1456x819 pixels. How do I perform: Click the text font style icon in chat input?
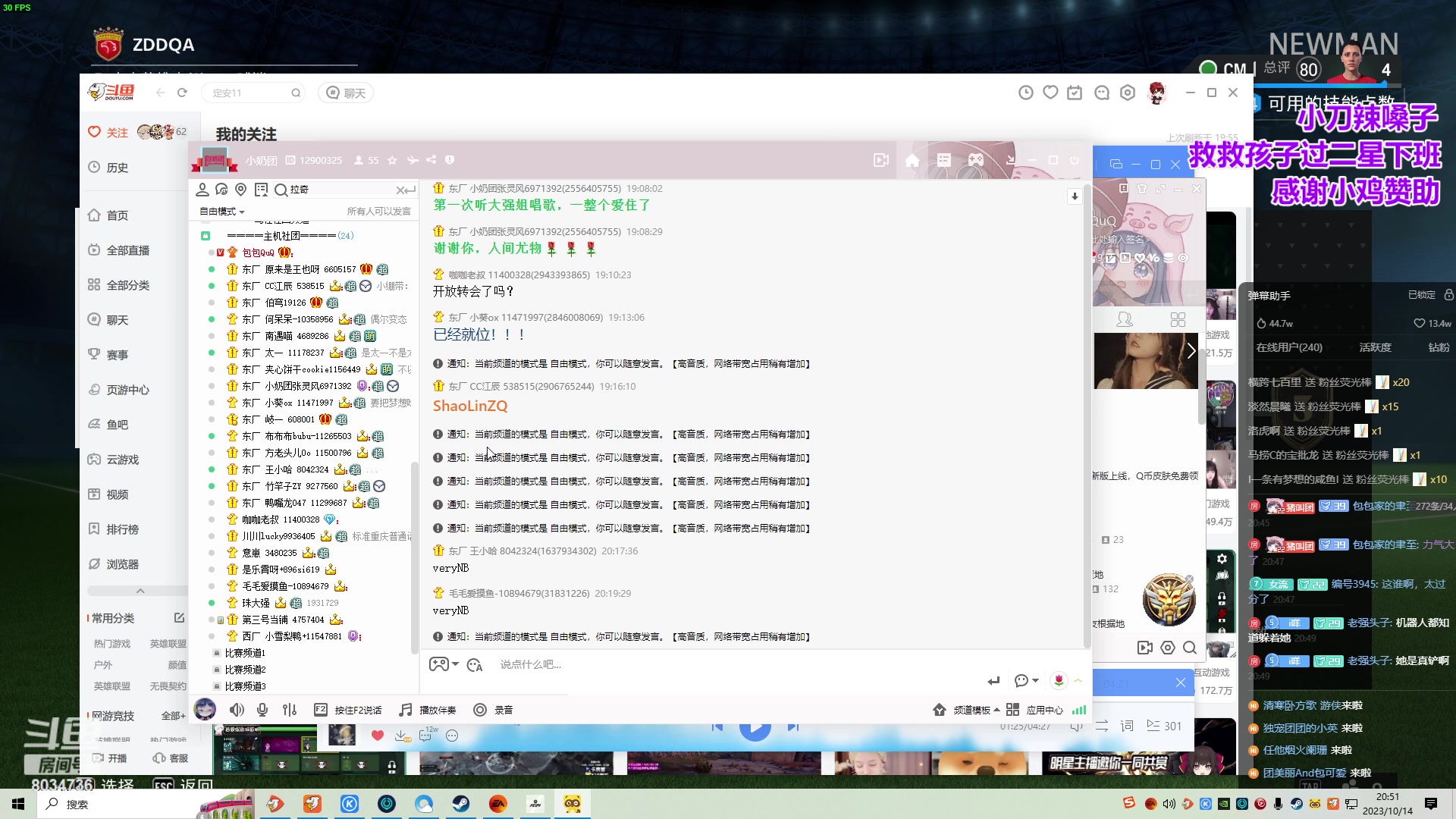(x=475, y=665)
